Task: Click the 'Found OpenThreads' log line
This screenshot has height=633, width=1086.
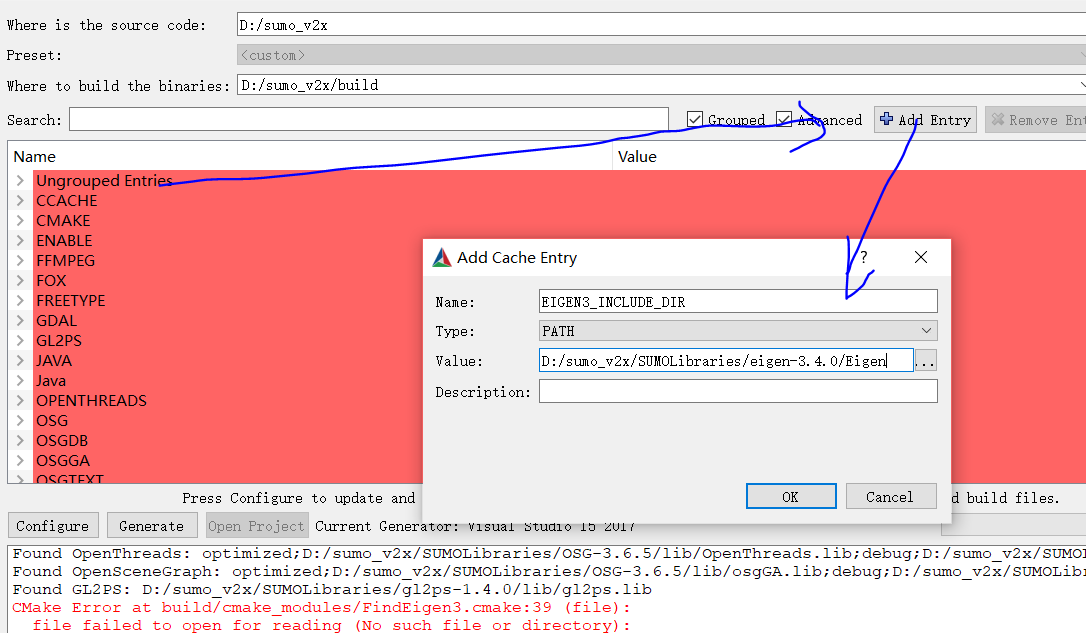Action: coord(549,553)
